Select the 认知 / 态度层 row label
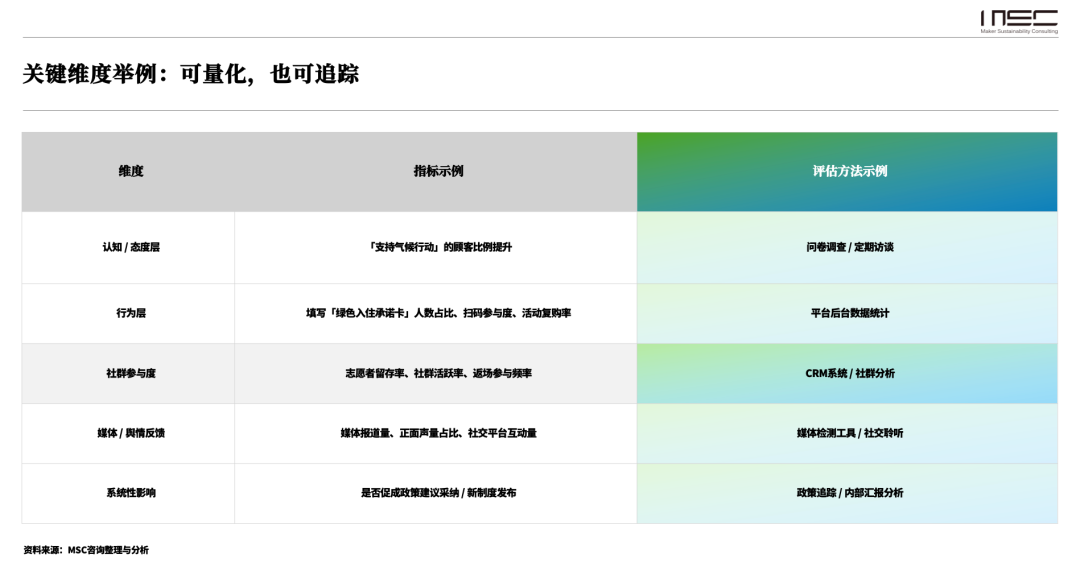This screenshot has width=1080, height=571. 130,247
